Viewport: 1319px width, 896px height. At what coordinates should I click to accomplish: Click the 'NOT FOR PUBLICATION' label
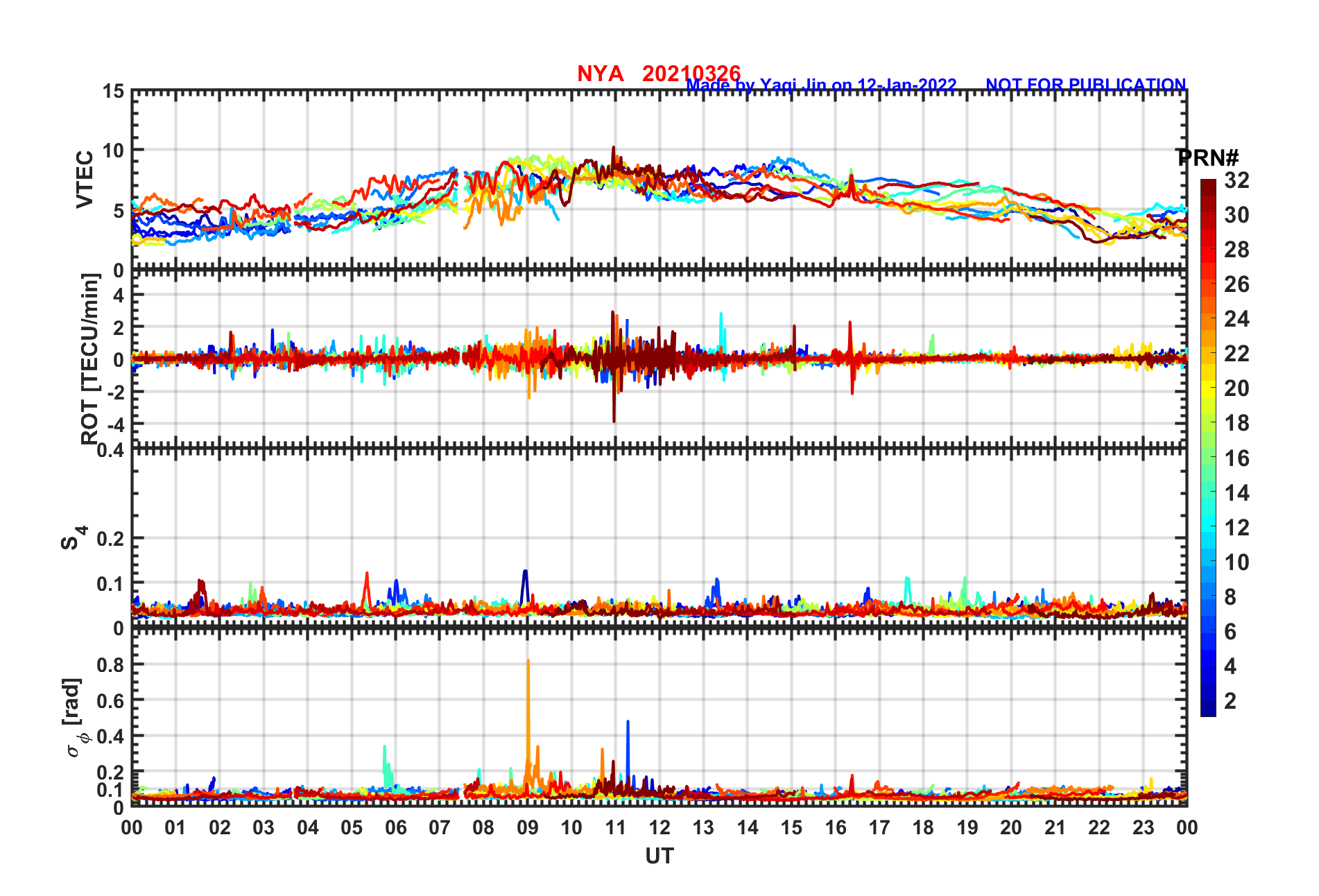[x=1086, y=85]
